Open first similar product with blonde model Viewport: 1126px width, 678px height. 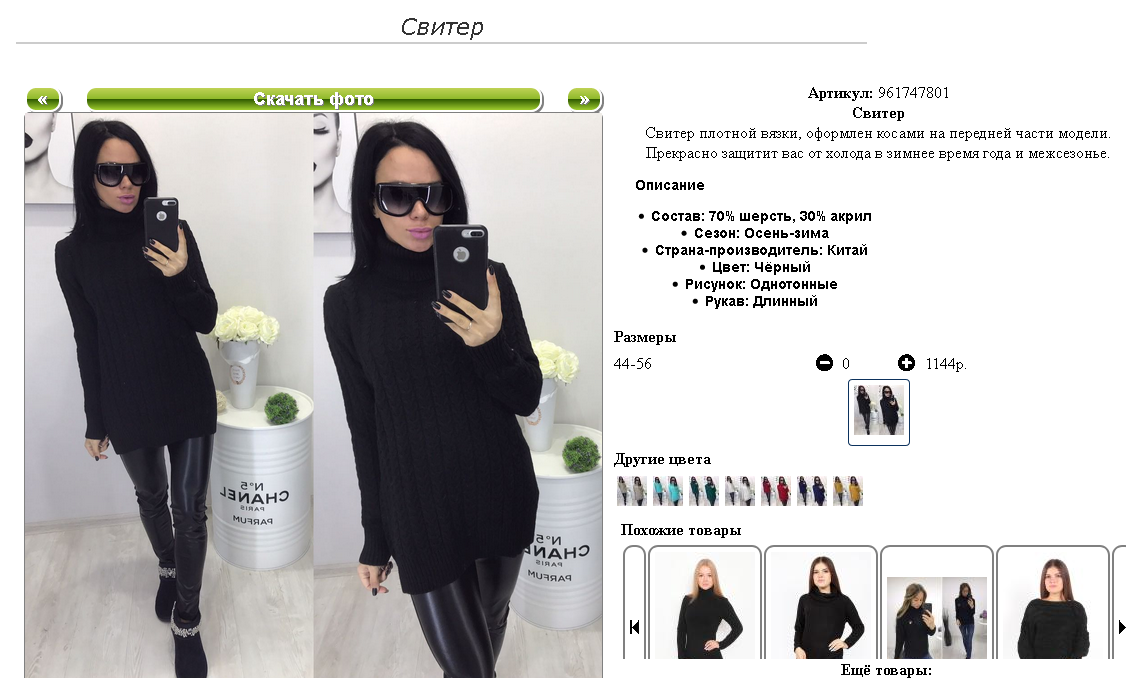tap(704, 603)
